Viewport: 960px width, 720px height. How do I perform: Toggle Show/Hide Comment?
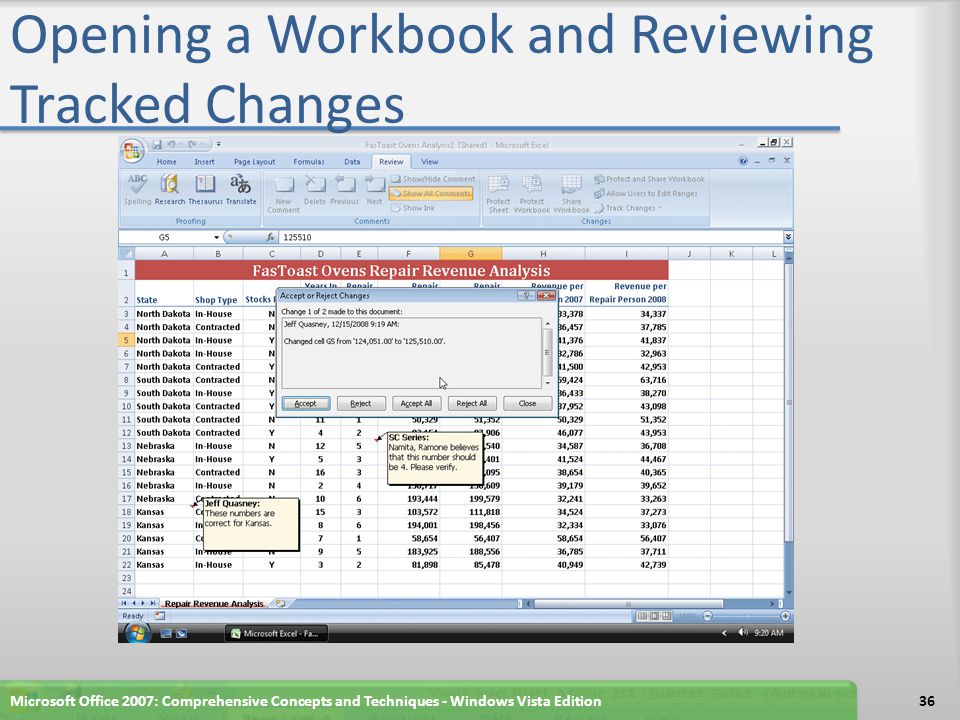(x=433, y=179)
